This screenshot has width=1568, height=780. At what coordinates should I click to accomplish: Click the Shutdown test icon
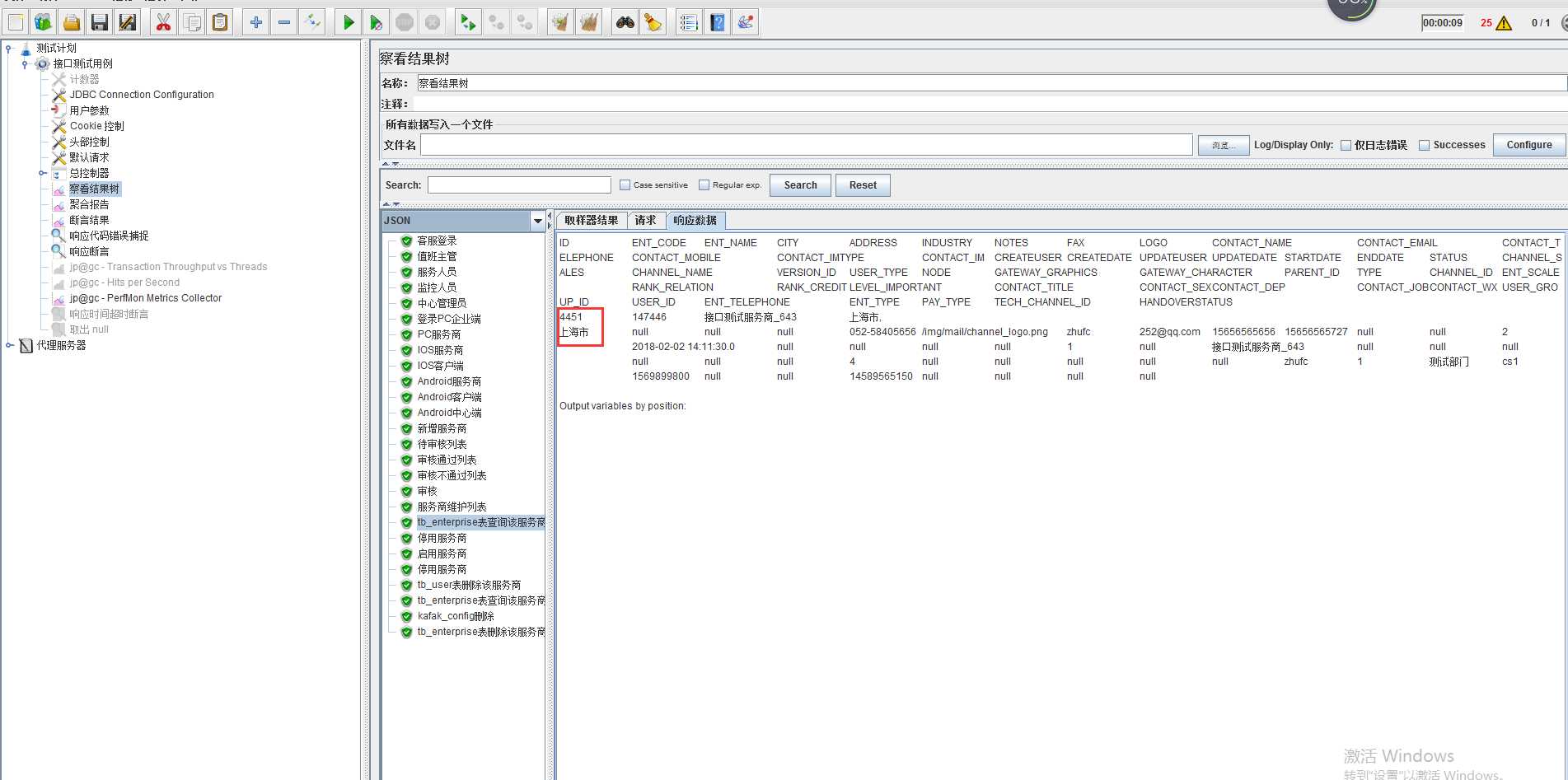tap(433, 22)
